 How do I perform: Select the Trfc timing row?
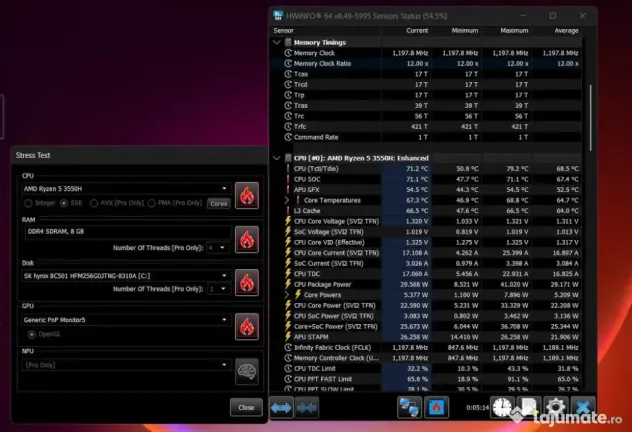coord(426,127)
